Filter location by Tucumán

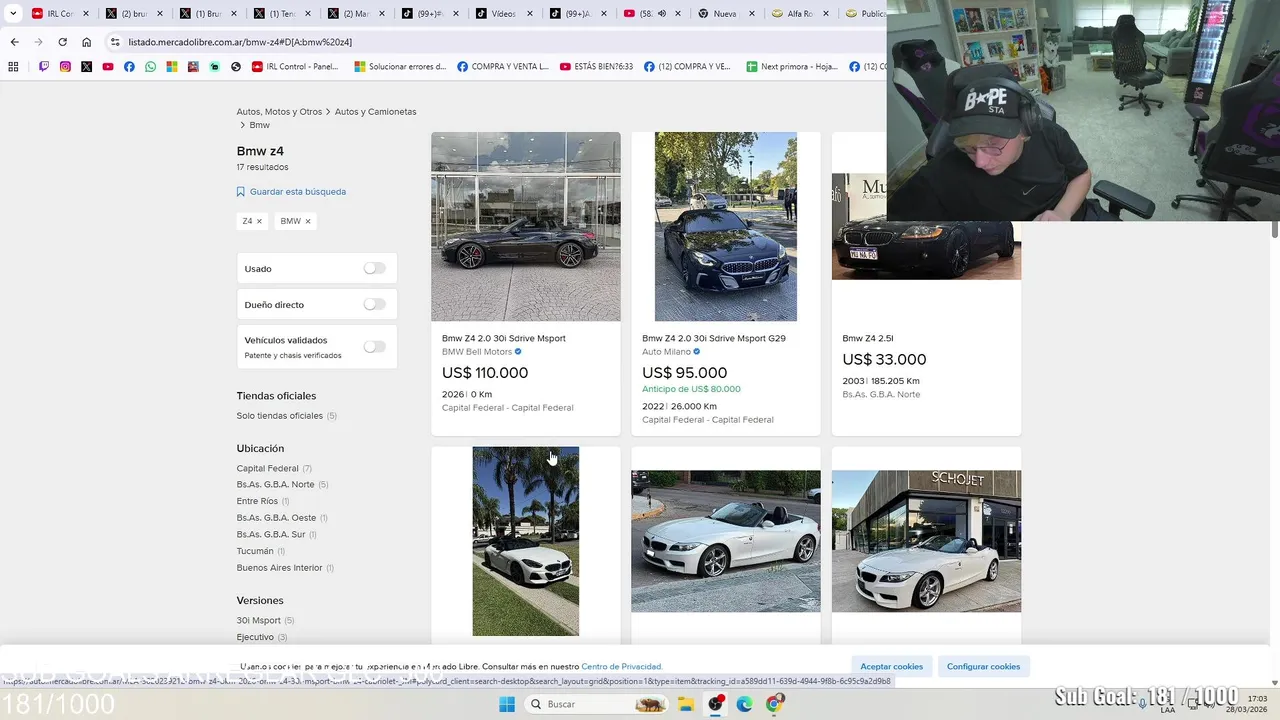(x=254, y=551)
